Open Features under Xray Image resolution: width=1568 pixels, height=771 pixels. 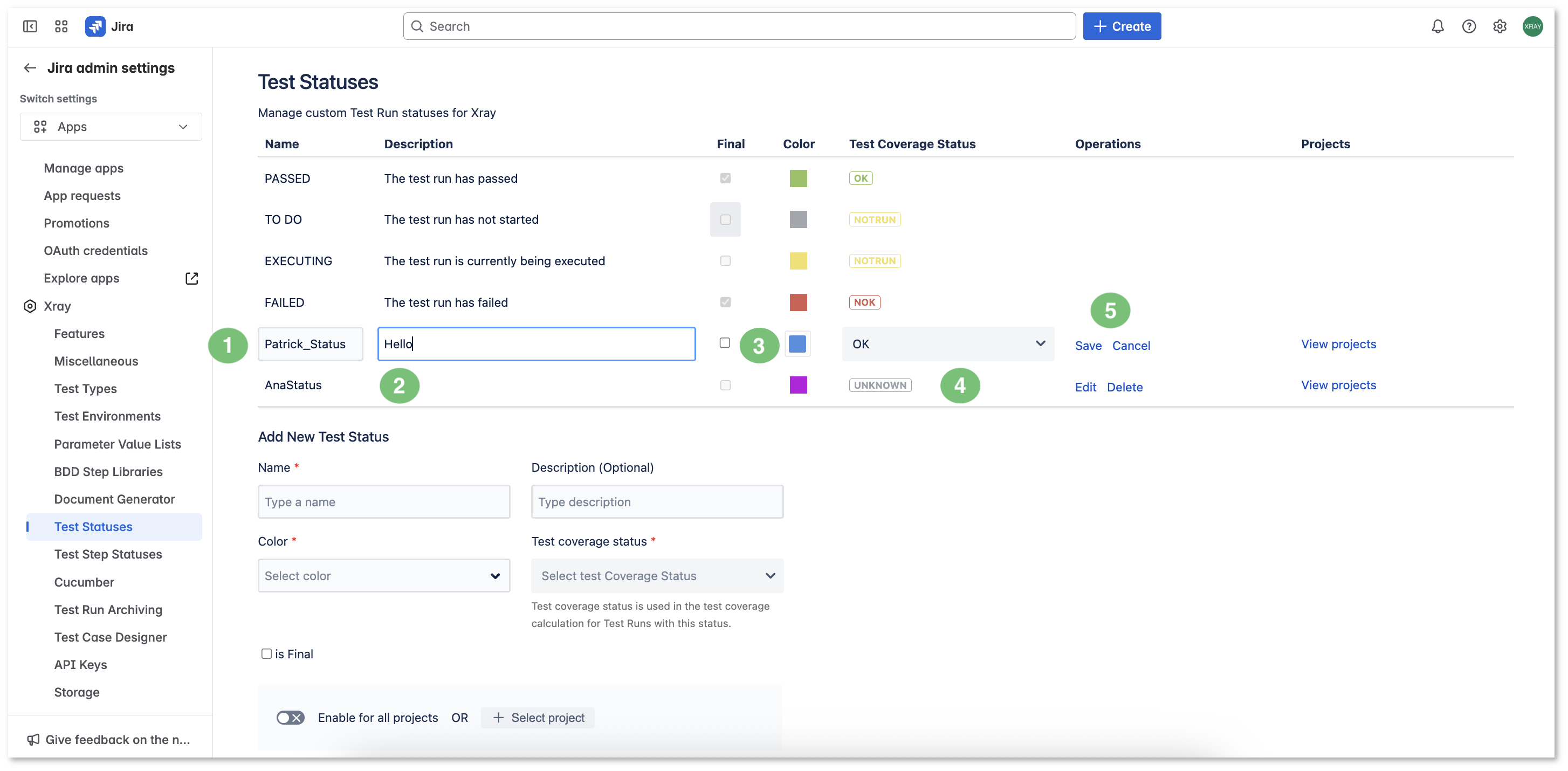tap(79, 334)
